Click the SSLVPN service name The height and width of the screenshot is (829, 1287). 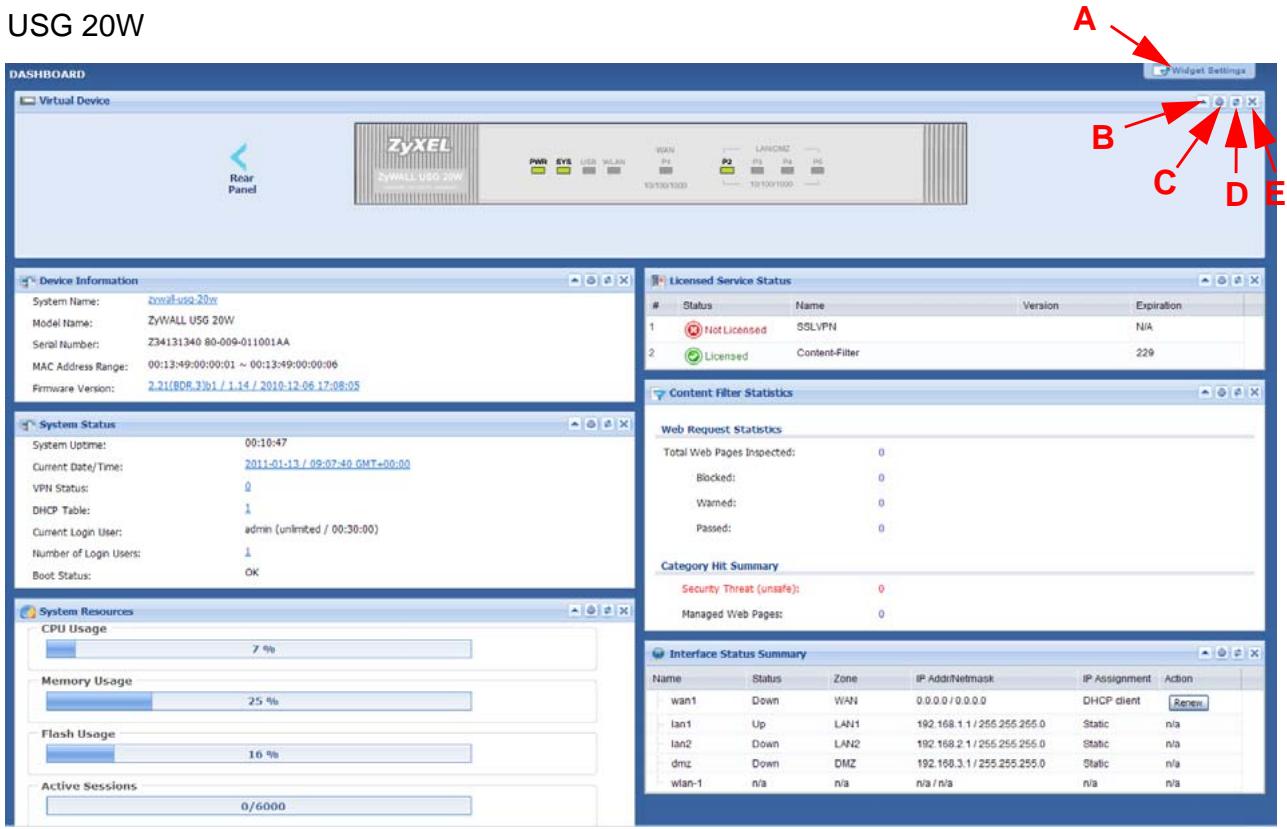tap(816, 328)
